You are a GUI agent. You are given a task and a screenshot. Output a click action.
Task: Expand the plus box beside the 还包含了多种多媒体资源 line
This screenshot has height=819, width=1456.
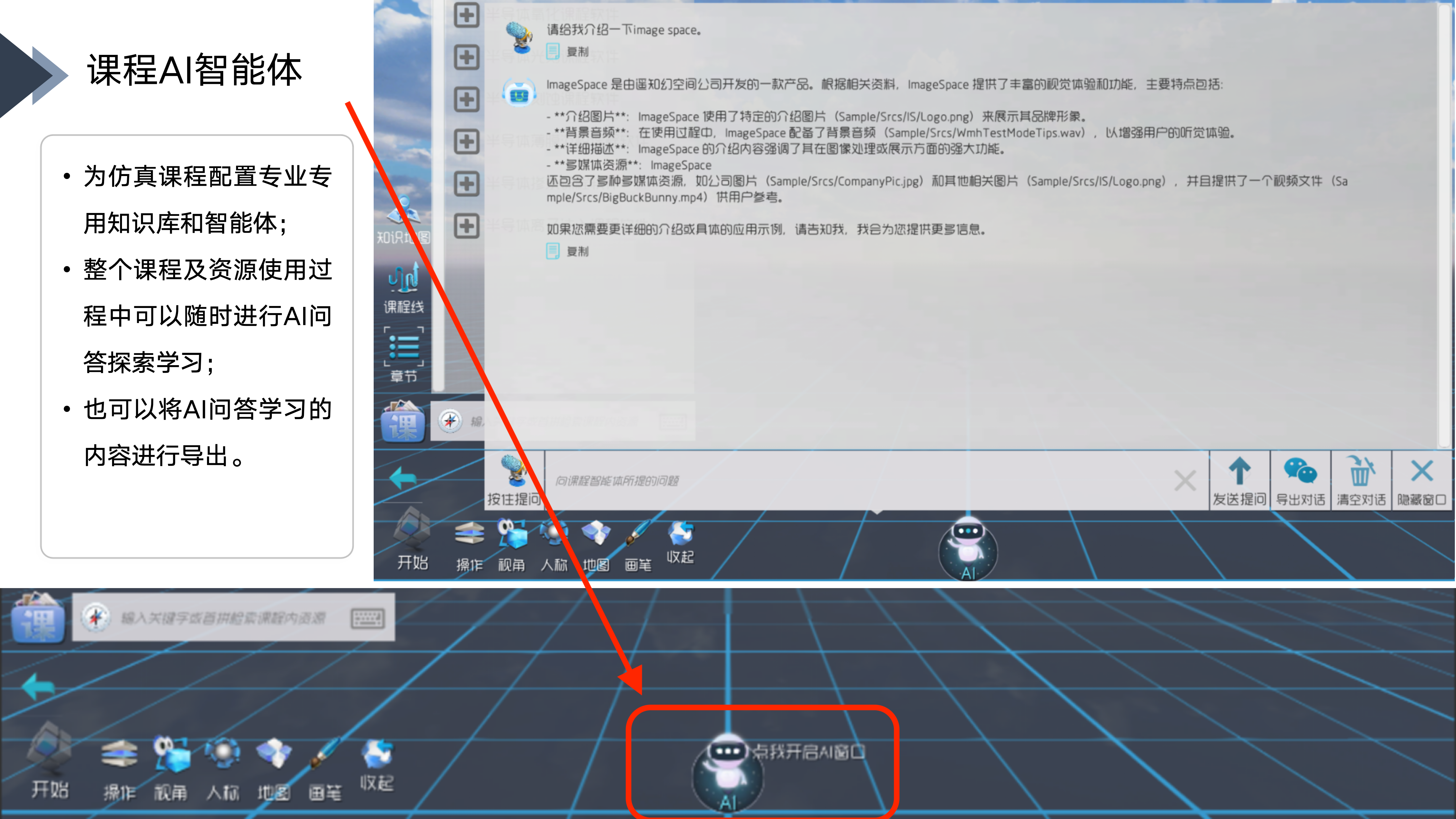466,184
